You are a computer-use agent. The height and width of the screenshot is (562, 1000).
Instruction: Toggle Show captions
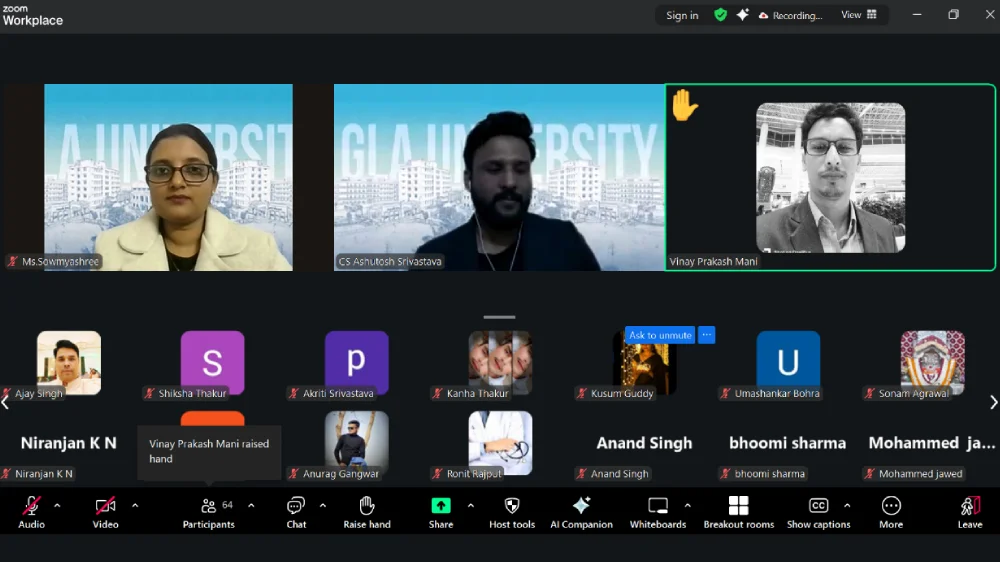pos(818,511)
